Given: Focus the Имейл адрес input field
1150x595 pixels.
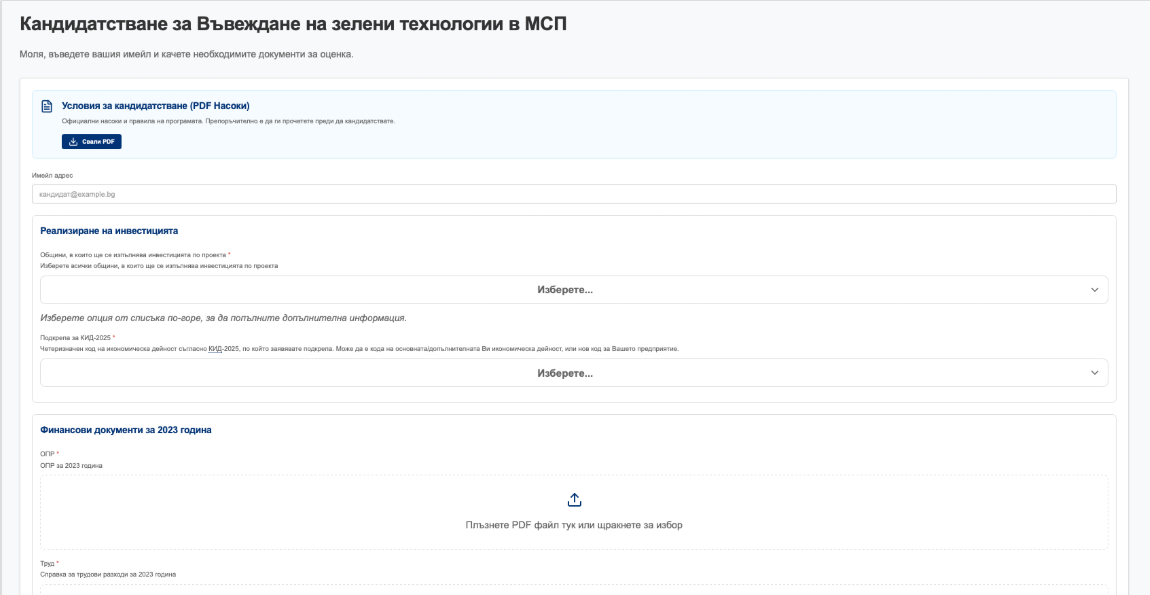Looking at the screenshot, I should click(x=574, y=194).
